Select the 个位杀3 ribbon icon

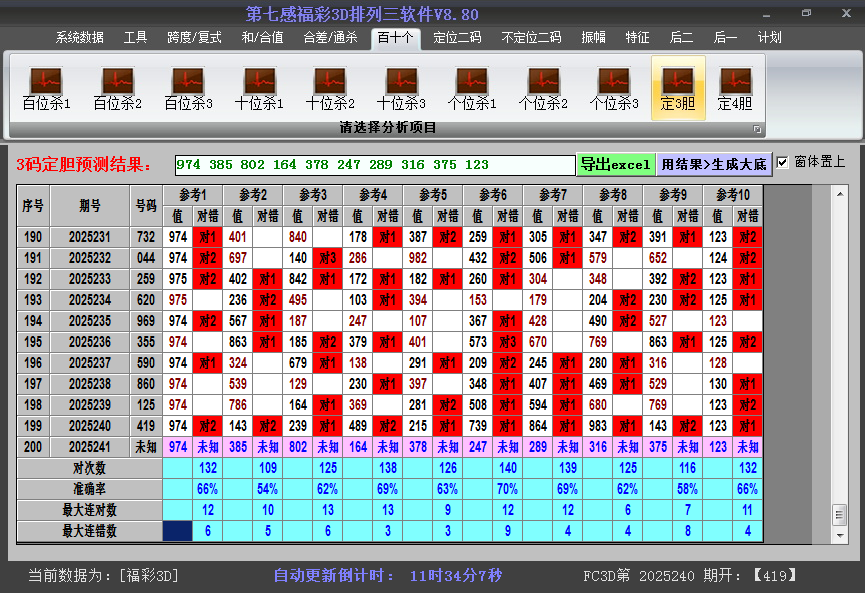pyautogui.click(x=614, y=88)
